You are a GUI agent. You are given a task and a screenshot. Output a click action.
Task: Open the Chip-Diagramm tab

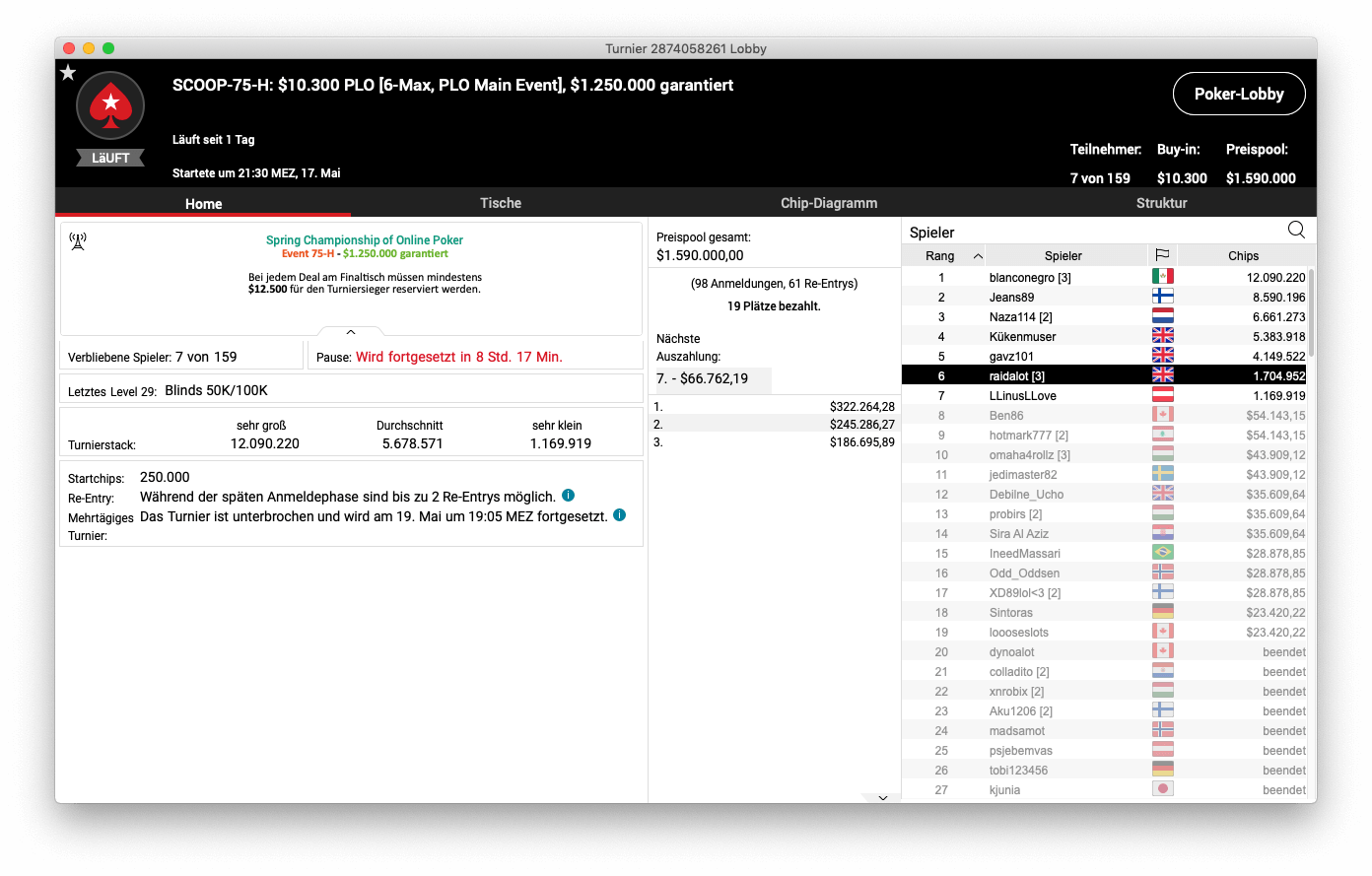pyautogui.click(x=828, y=203)
